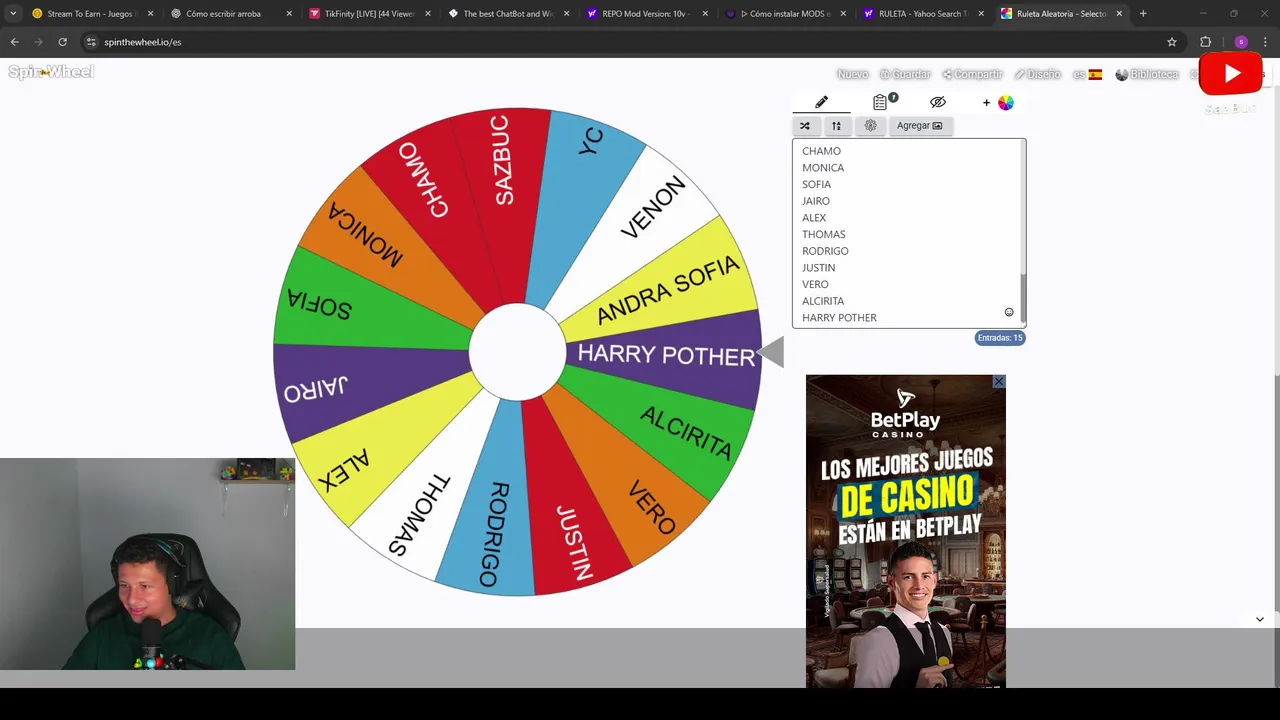Screen dimensions: 1280x720
Task: Switch to Cómo instalar MODS tab
Action: (784, 14)
